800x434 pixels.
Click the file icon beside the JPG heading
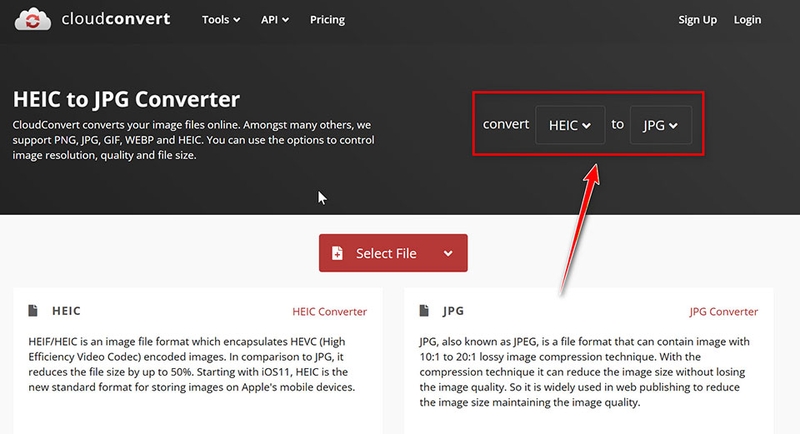point(424,311)
